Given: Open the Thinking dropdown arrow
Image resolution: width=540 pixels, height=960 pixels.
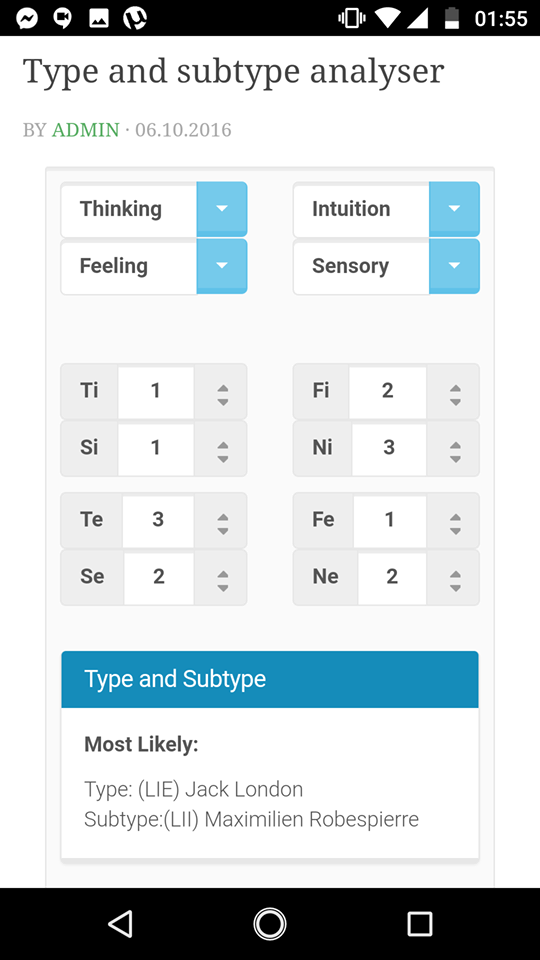Looking at the screenshot, I should click(x=222, y=209).
